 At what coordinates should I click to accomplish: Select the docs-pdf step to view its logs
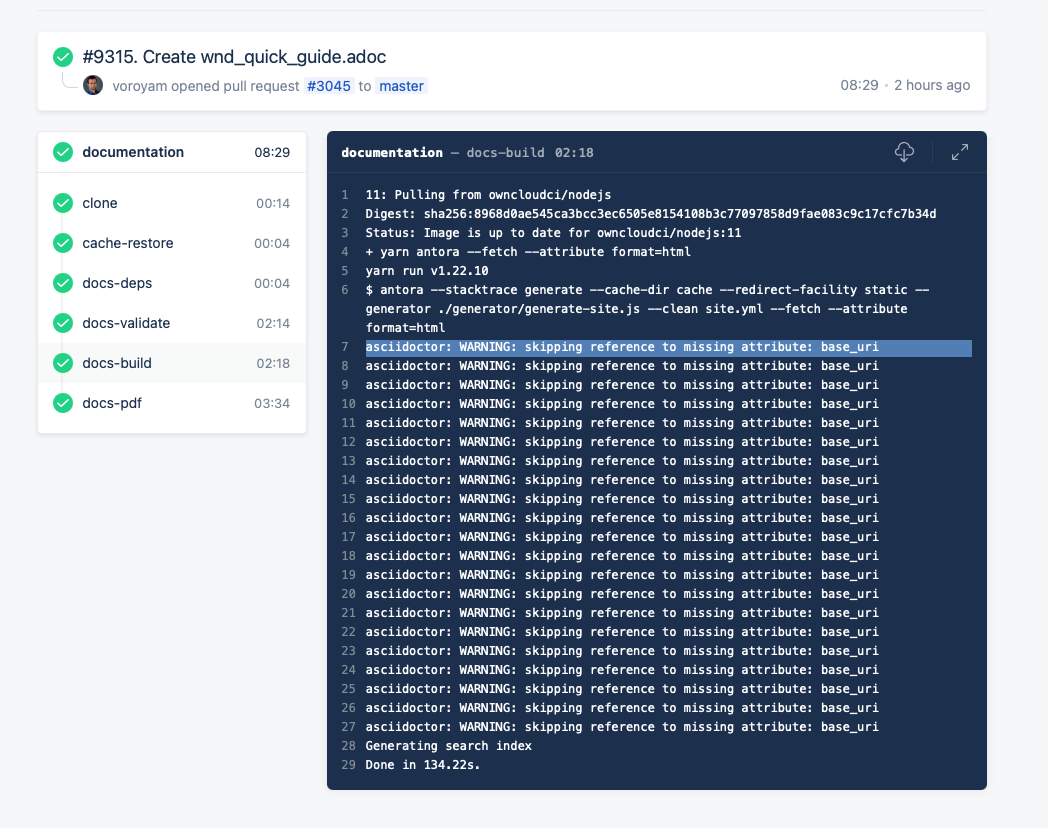point(111,403)
